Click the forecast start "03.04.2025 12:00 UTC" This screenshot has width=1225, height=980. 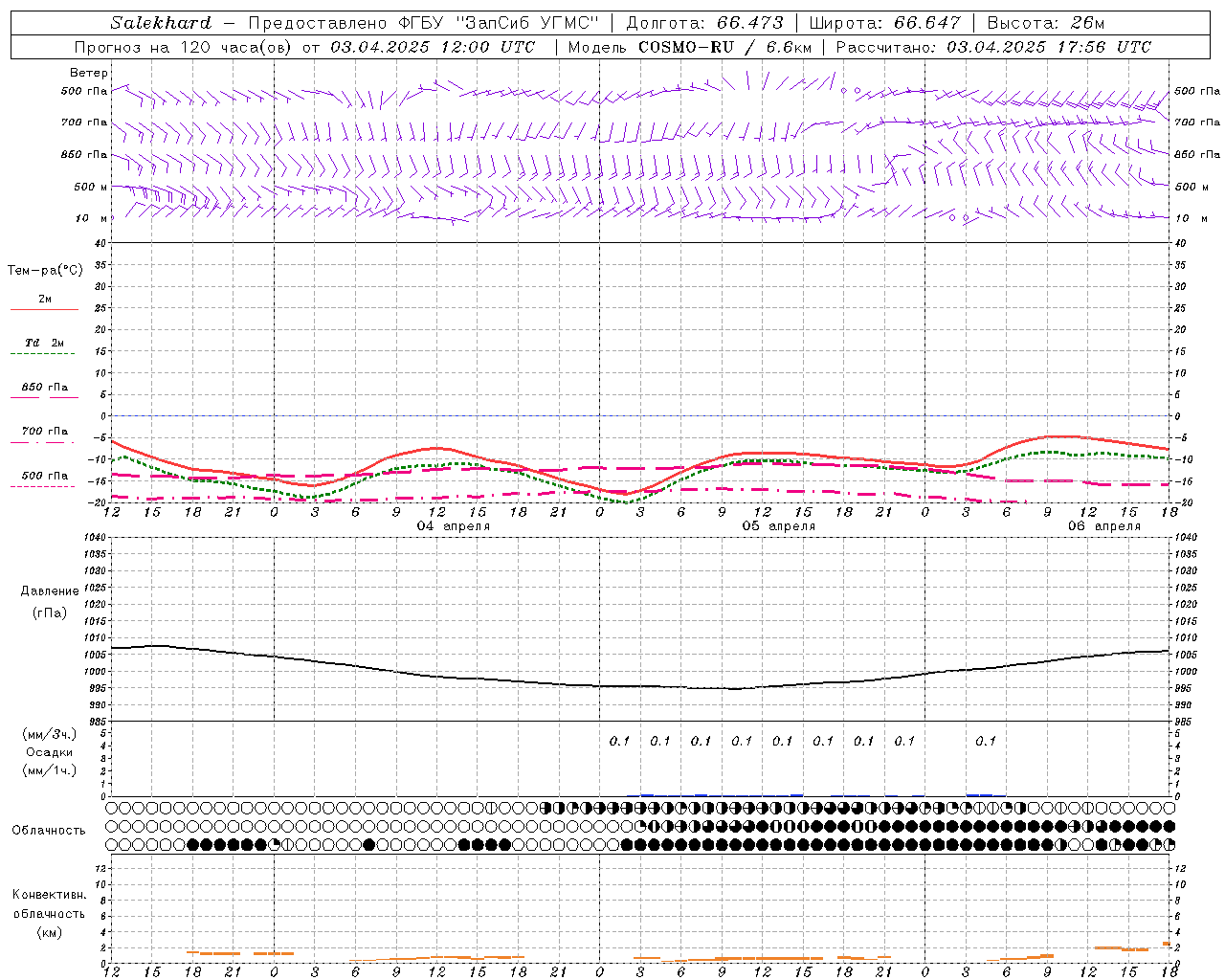(433, 47)
